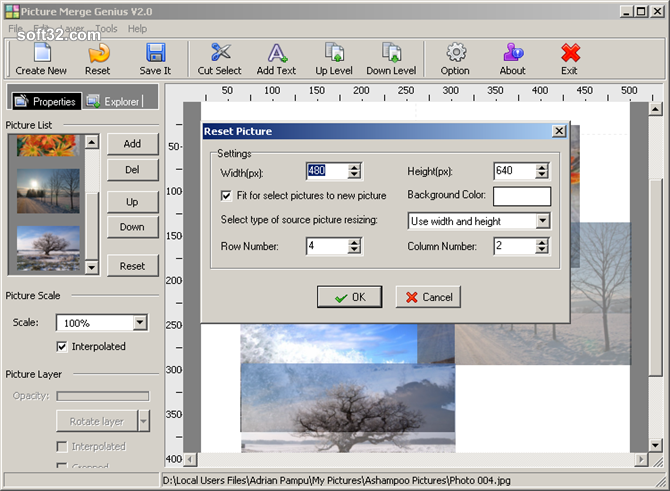
Task: Move layer with Down Level icon
Action: tap(391, 52)
